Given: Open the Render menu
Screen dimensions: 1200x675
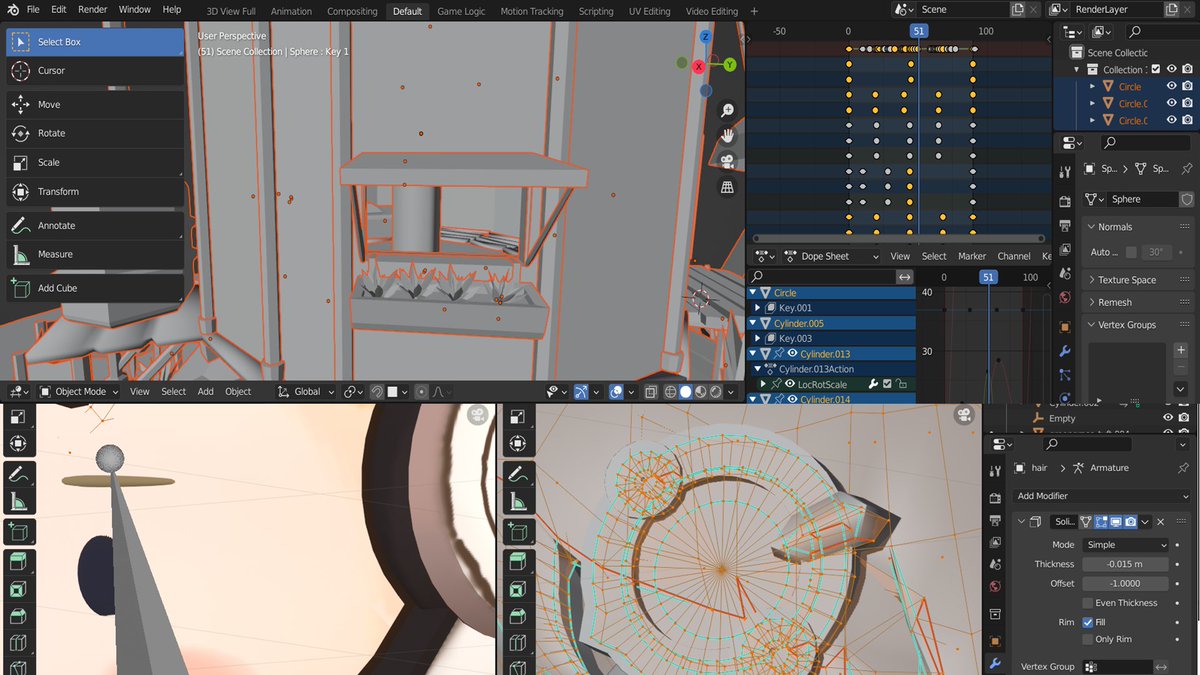Looking at the screenshot, I should [92, 10].
